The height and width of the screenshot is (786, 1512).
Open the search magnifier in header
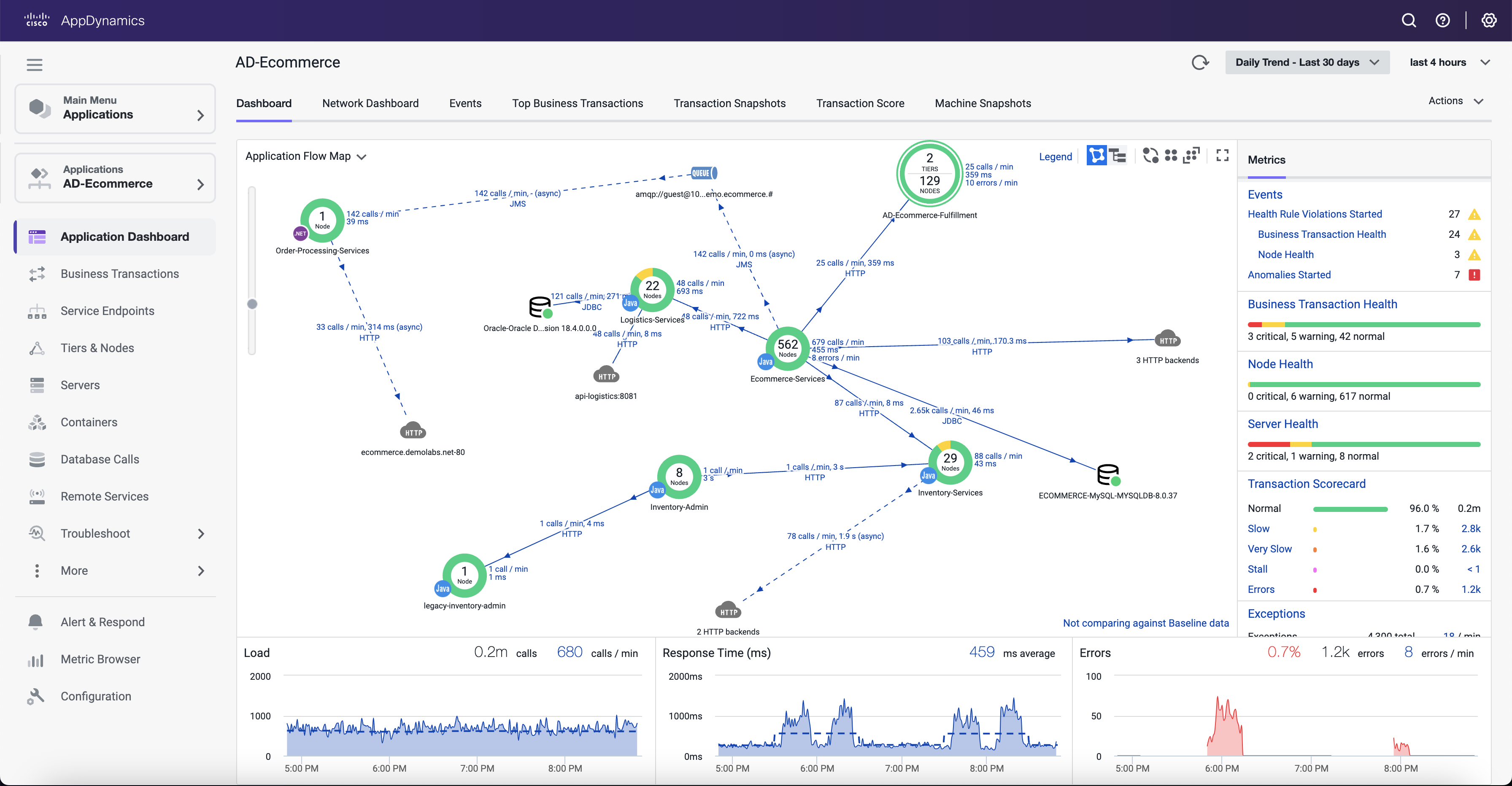pyautogui.click(x=1409, y=21)
